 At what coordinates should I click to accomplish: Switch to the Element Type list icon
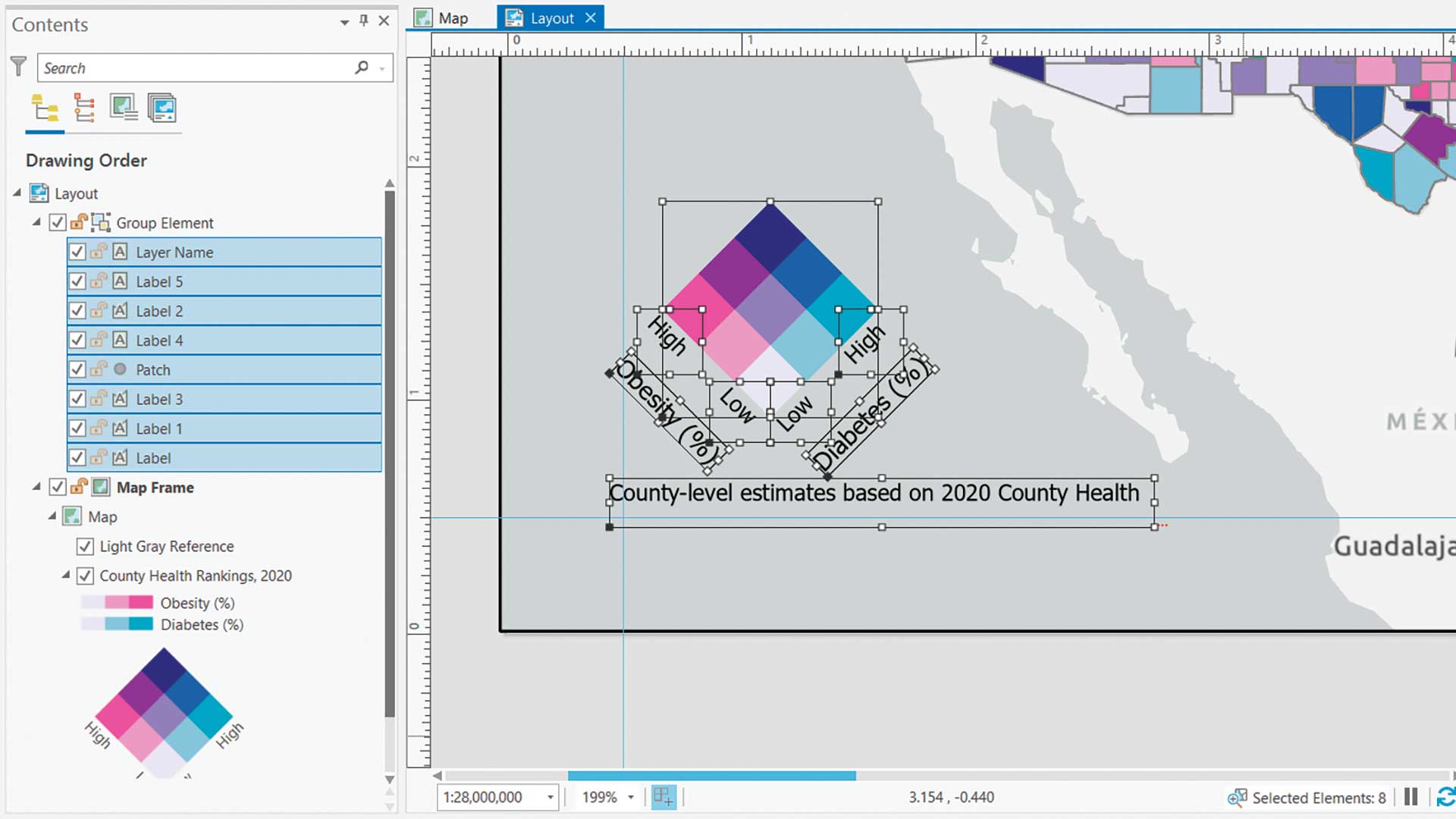coord(83,108)
